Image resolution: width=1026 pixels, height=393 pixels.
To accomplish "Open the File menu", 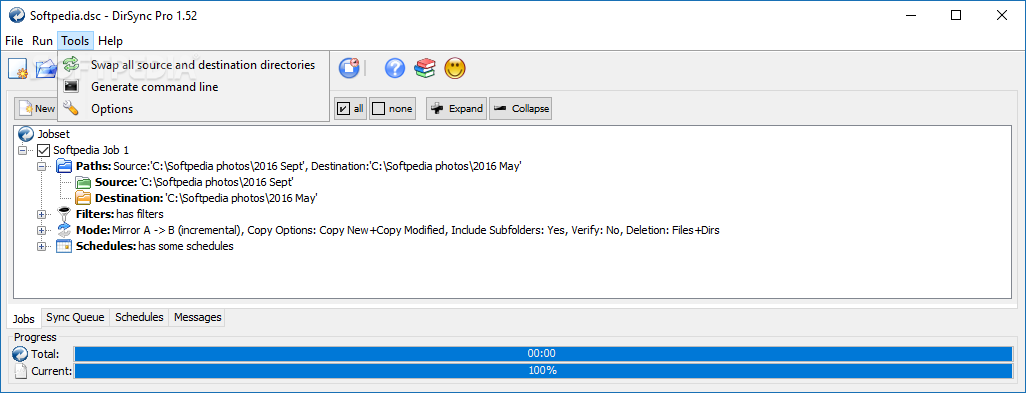I will pos(14,41).
